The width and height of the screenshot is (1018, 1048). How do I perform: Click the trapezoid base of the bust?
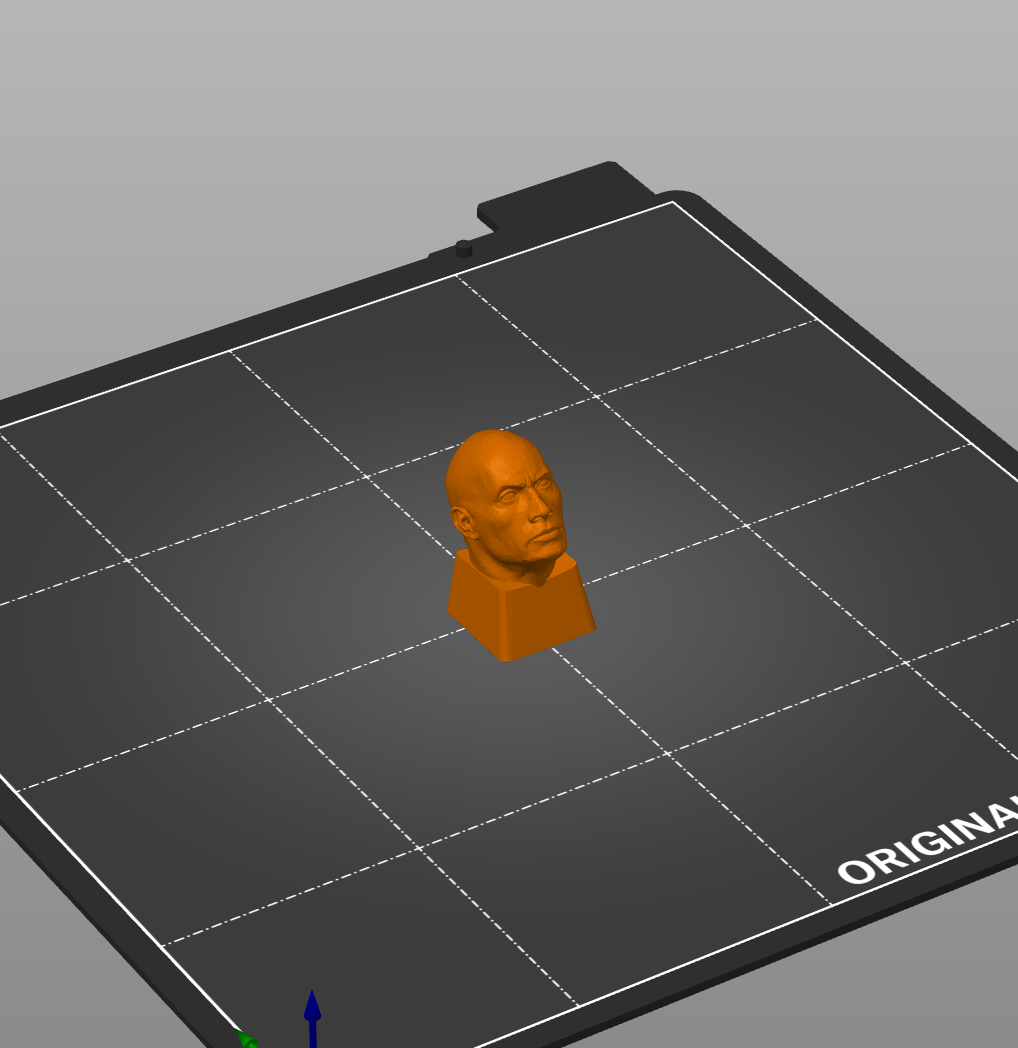(519, 618)
